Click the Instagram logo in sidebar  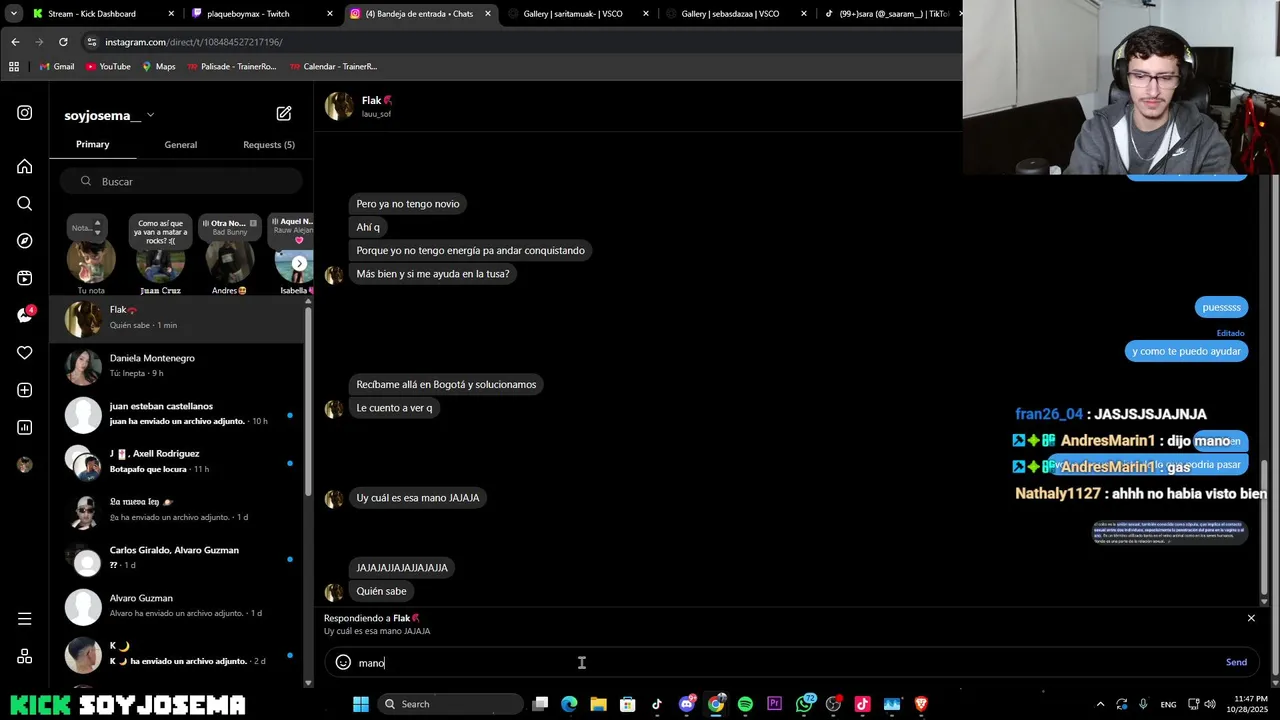(25, 113)
